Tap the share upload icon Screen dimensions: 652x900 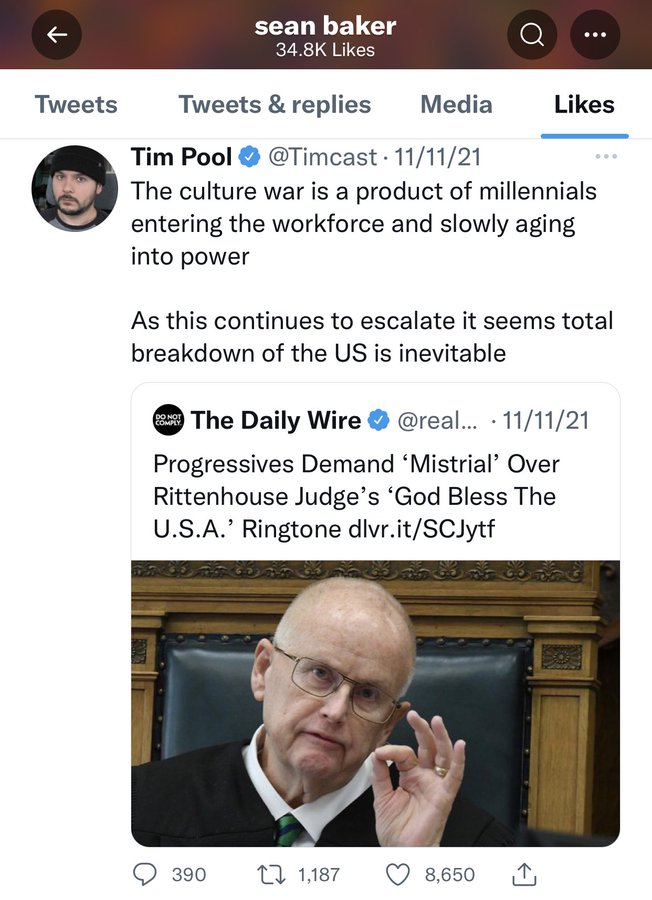[523, 874]
